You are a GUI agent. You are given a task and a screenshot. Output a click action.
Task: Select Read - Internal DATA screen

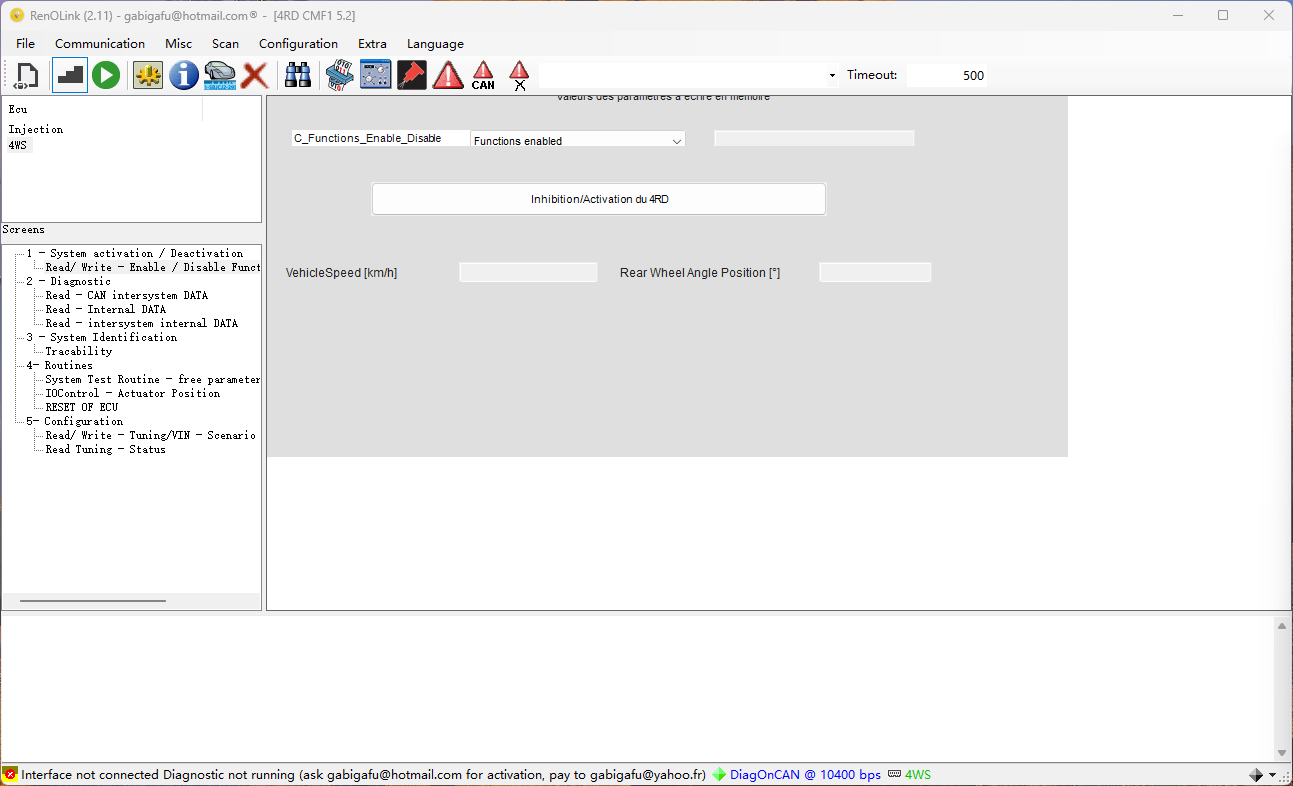[x=106, y=309]
